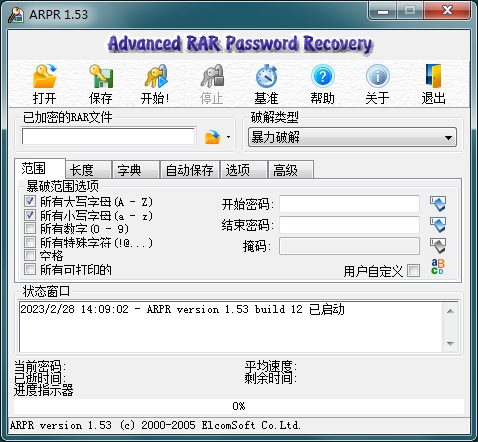The height and width of the screenshot is (442, 478).
Task: Click the 打开 (Open) toolbar icon
Action: pos(45,76)
